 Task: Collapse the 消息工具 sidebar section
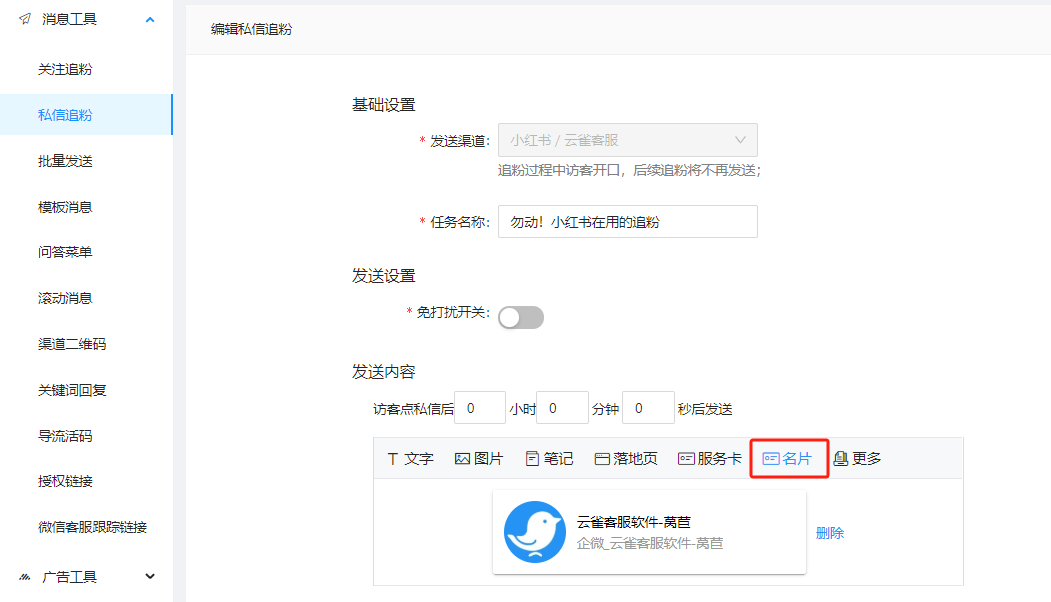pyautogui.click(x=150, y=18)
